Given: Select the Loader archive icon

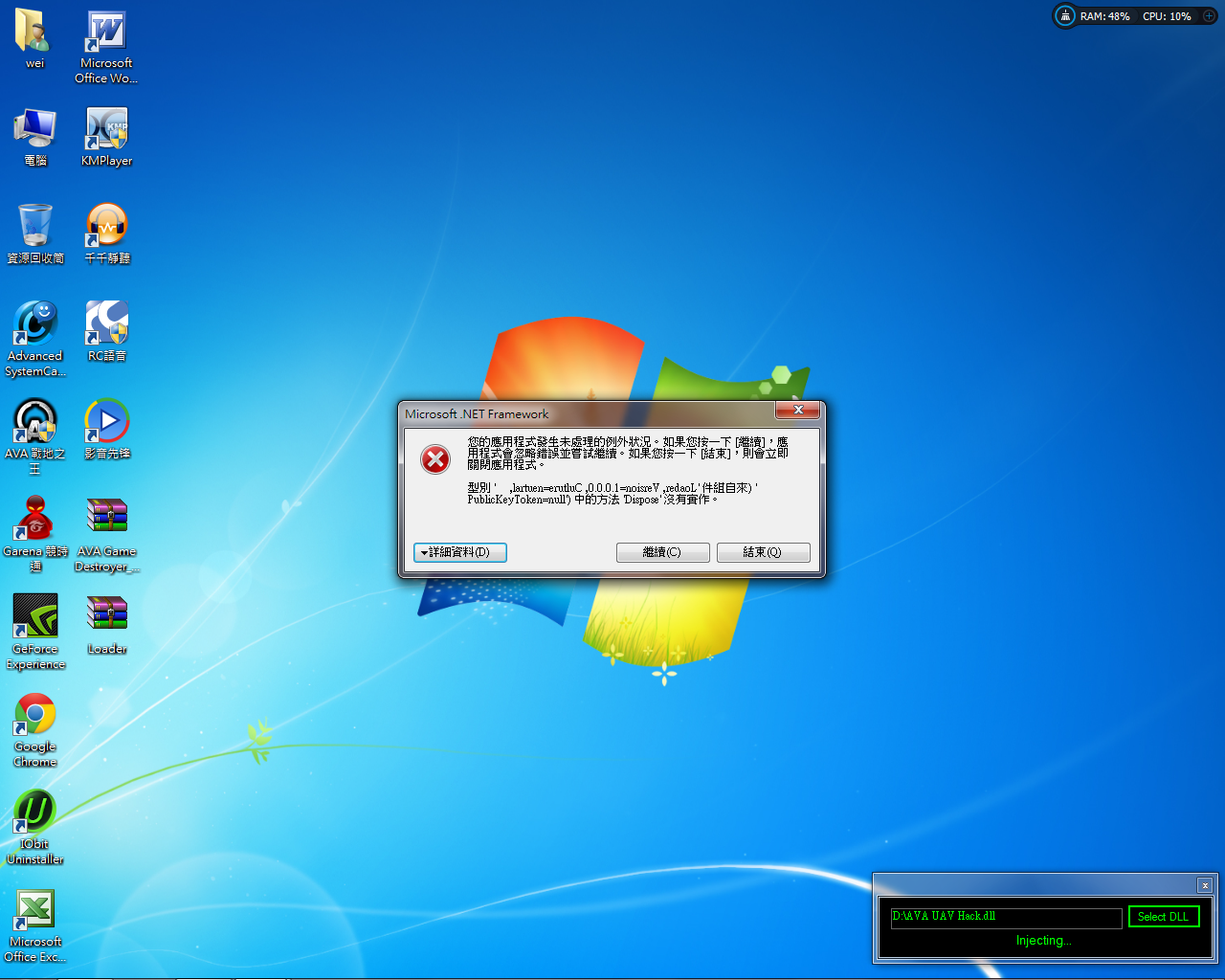Looking at the screenshot, I should [x=106, y=625].
